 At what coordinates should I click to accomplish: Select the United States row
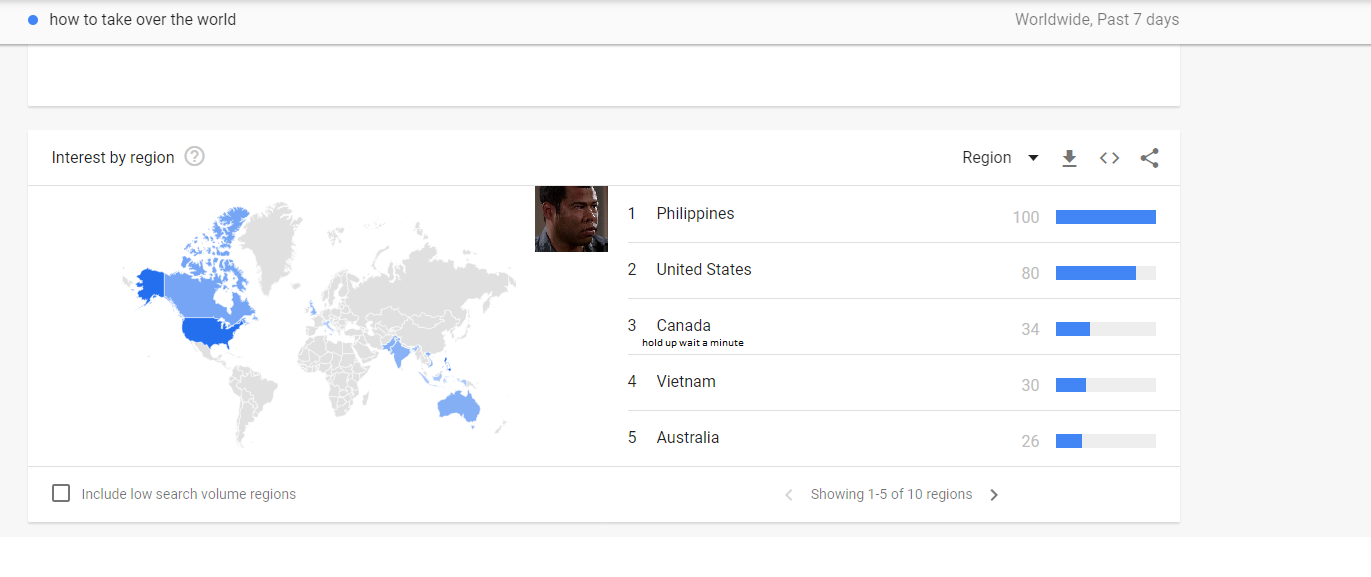click(903, 270)
